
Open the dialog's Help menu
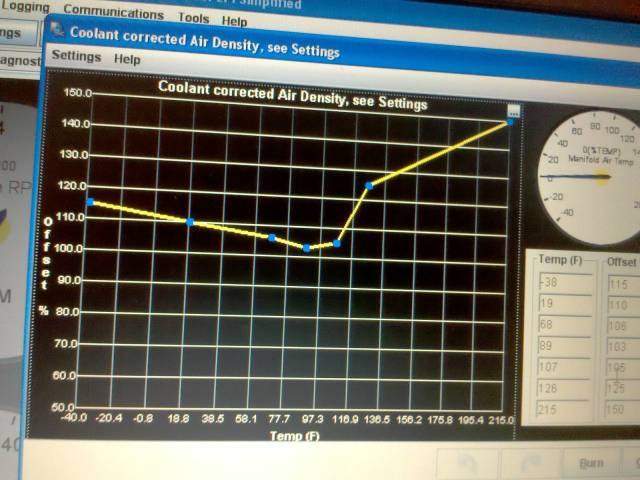(x=127, y=59)
